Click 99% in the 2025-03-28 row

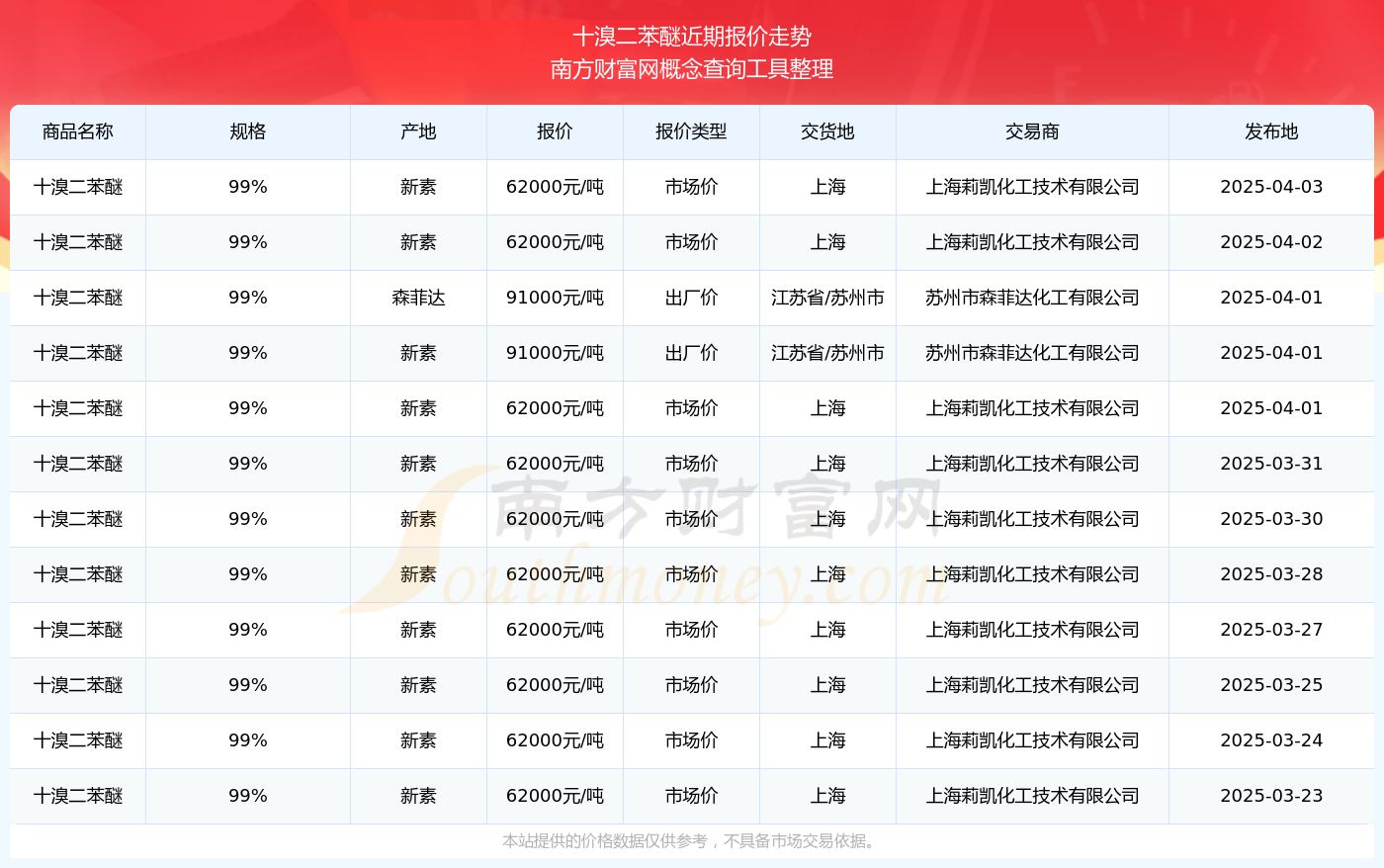point(248,574)
